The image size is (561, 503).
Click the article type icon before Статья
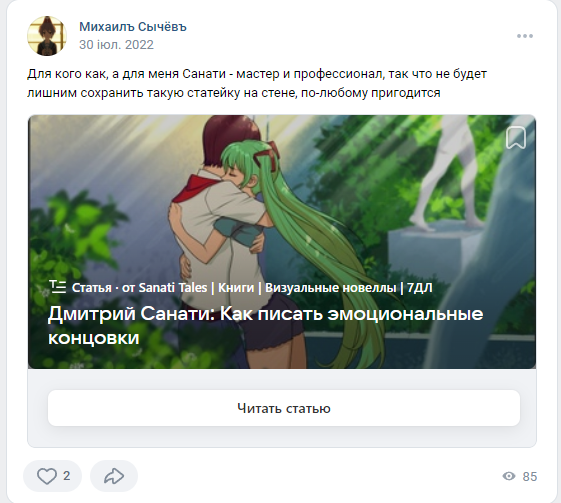coord(58,287)
